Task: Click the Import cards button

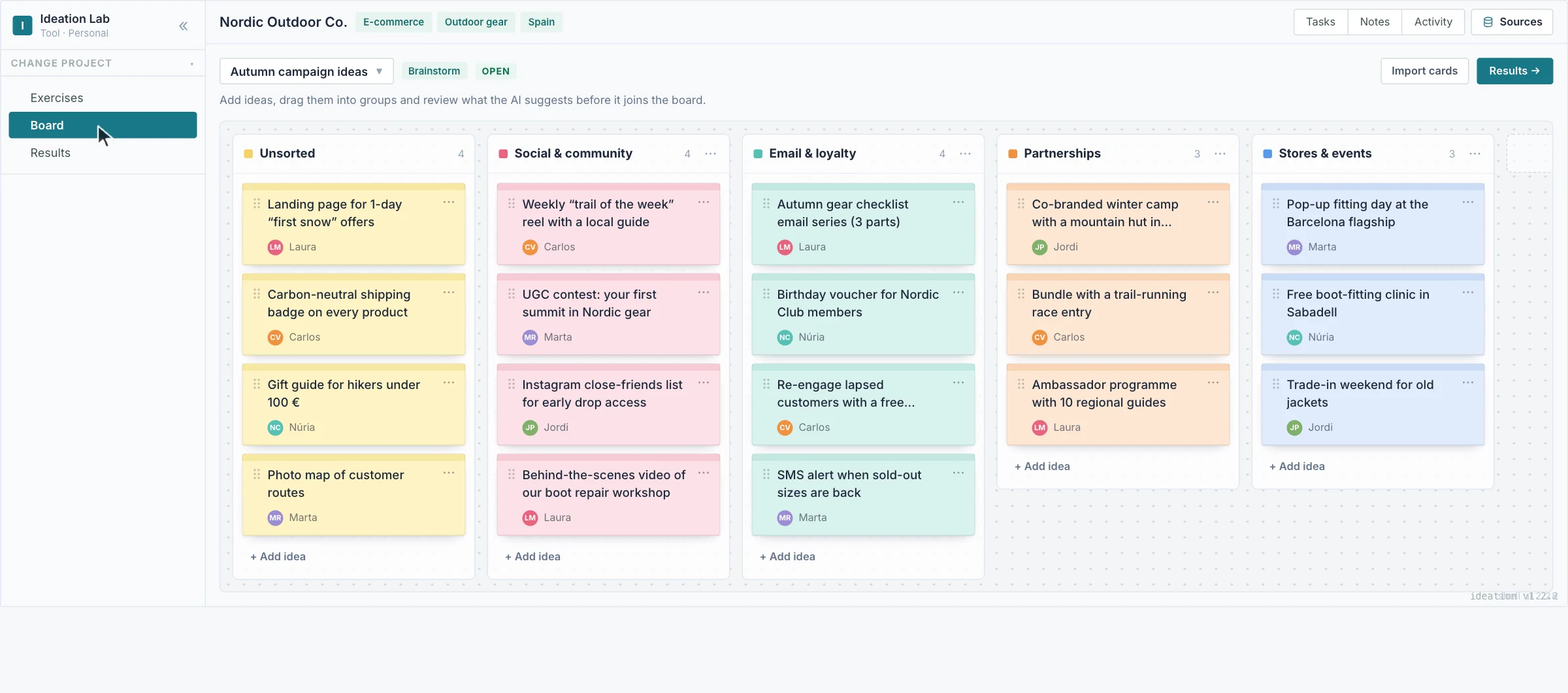Action: coord(1424,71)
